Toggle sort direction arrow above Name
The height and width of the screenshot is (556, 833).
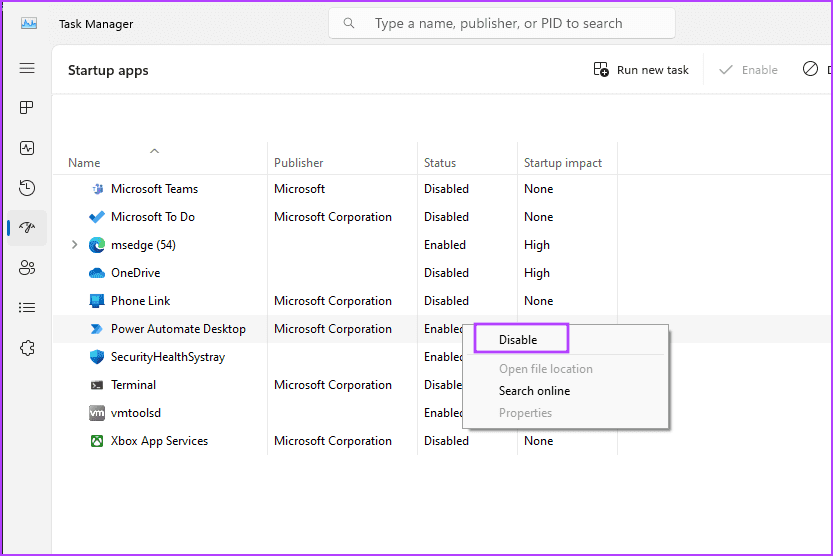[x=155, y=151]
